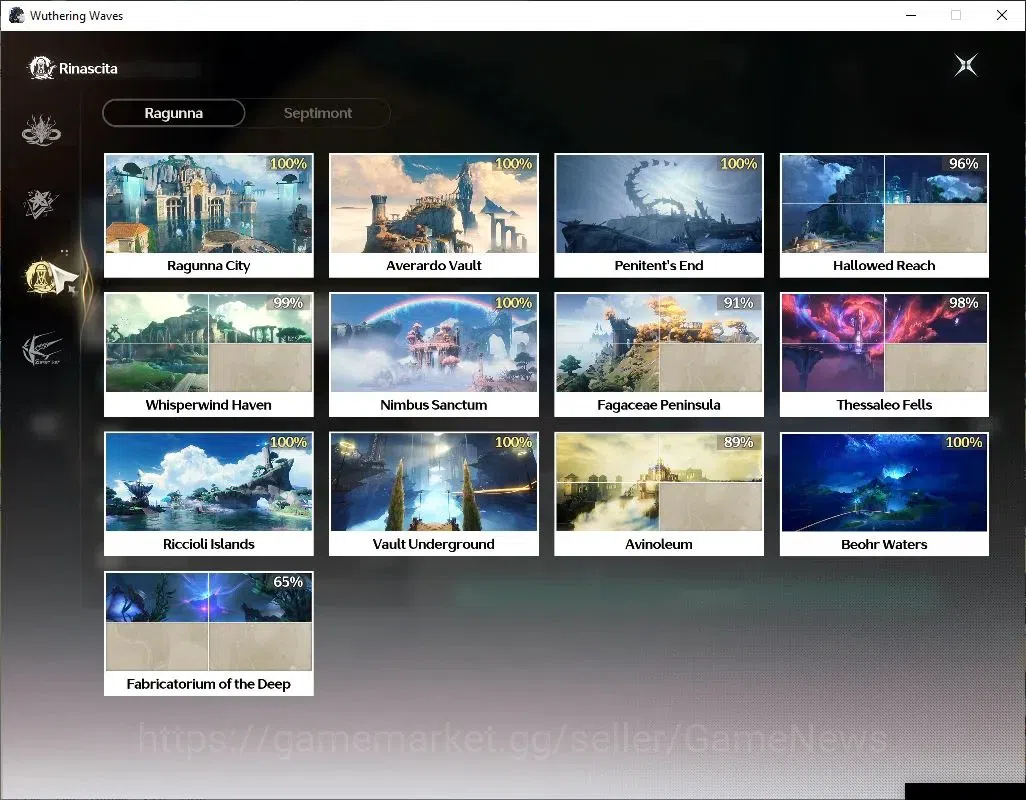The image size is (1026, 800).
Task: Select the Ragunna tab
Action: tap(174, 113)
